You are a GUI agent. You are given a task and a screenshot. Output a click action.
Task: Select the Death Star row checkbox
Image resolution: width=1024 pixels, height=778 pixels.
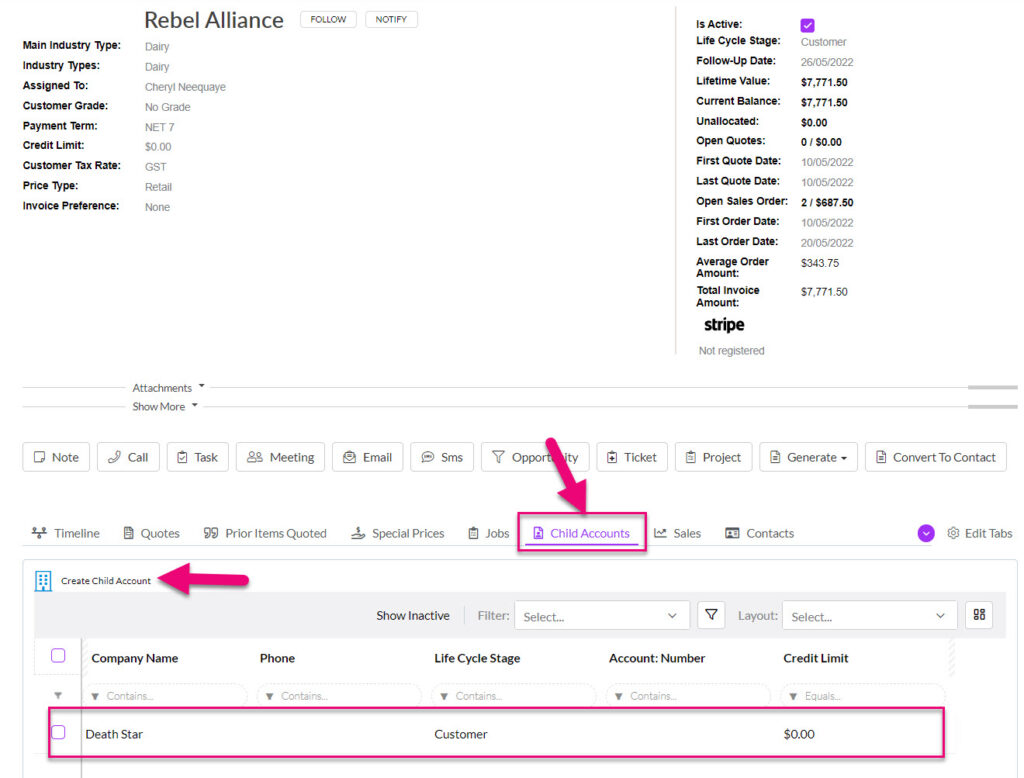(x=58, y=732)
